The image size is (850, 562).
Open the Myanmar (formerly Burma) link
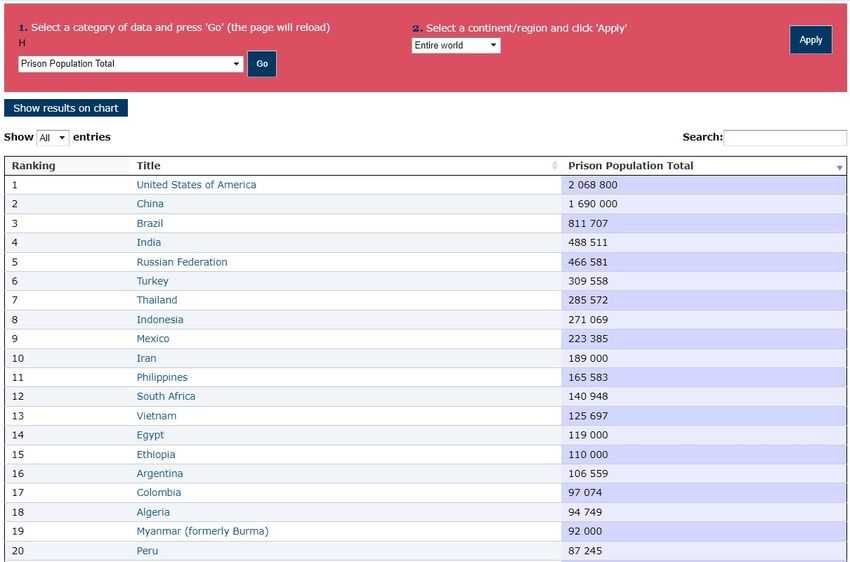pyautogui.click(x=202, y=531)
